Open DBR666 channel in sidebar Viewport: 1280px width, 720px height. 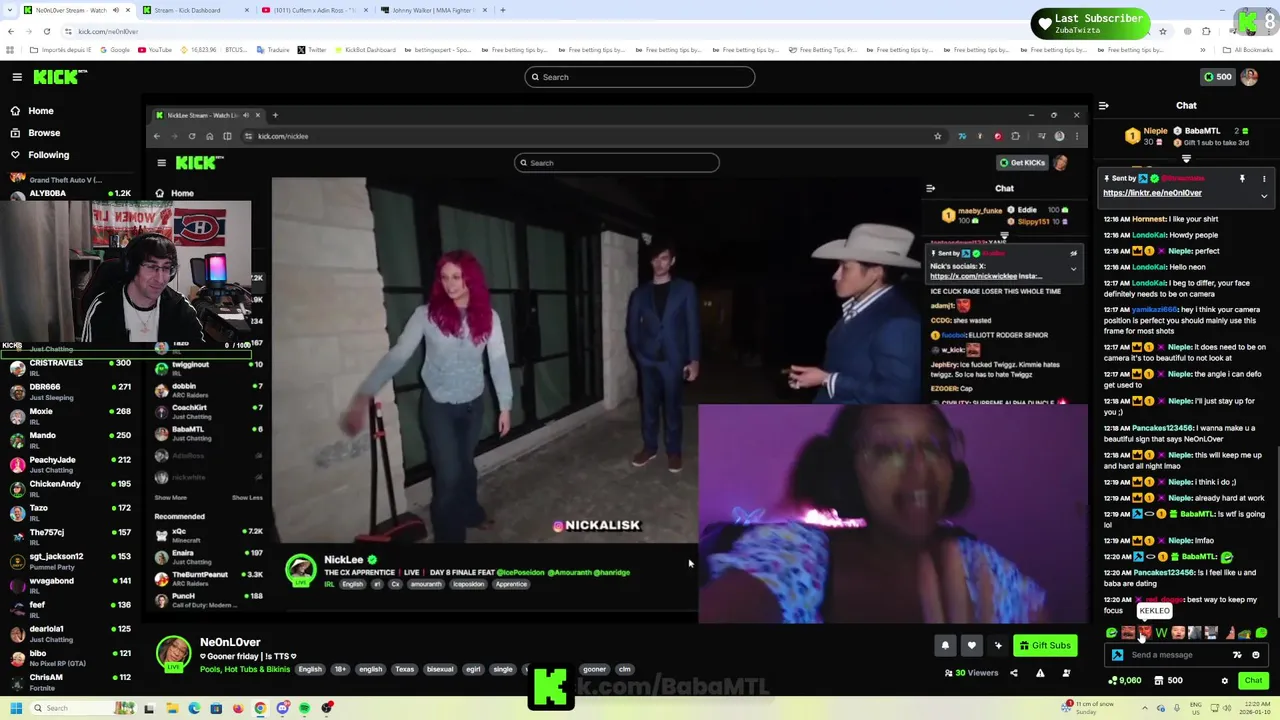[70, 392]
